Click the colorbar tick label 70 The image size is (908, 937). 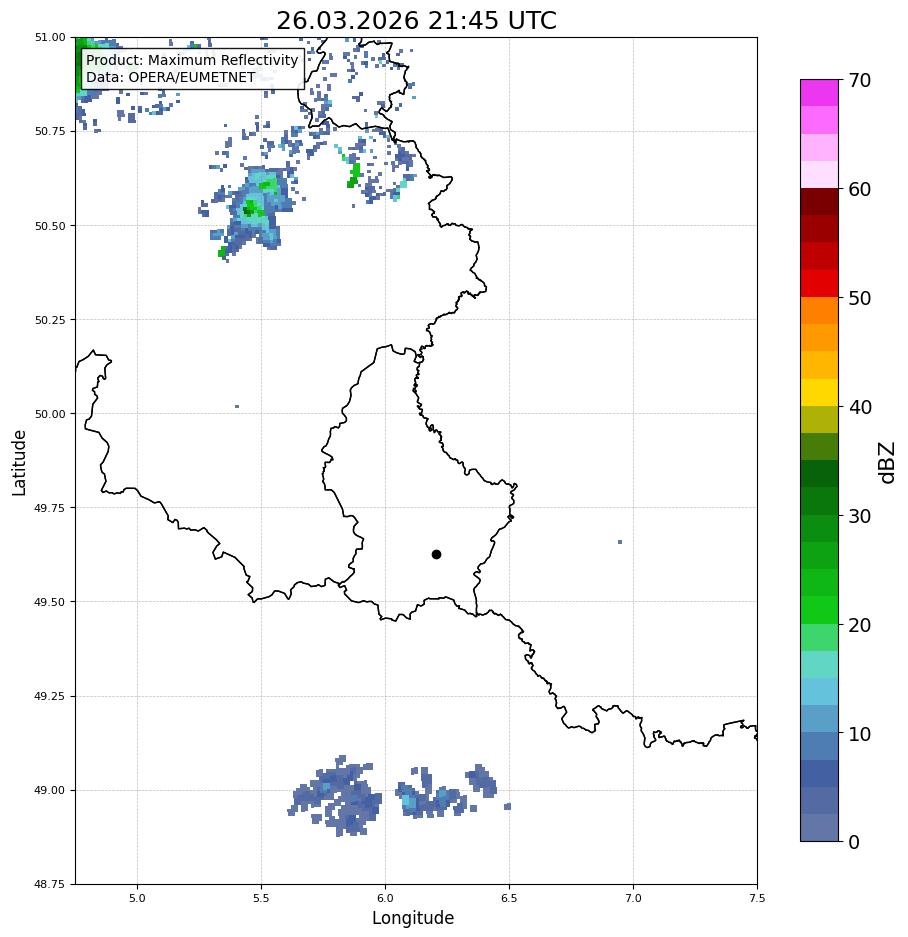860,80
